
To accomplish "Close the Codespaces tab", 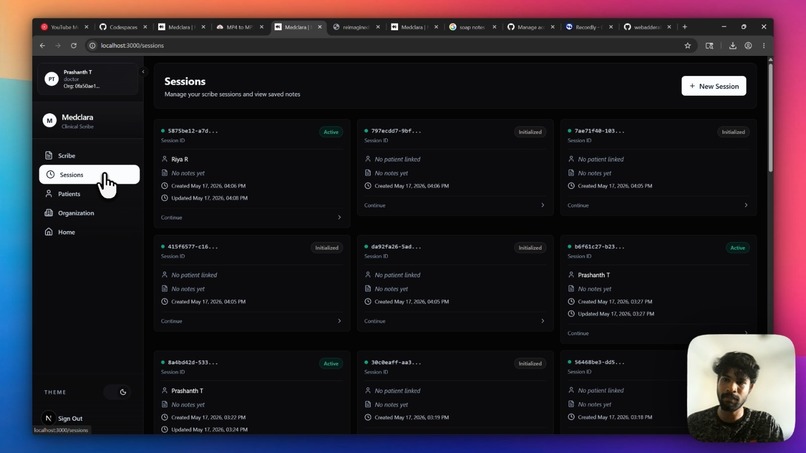I will tap(145, 27).
